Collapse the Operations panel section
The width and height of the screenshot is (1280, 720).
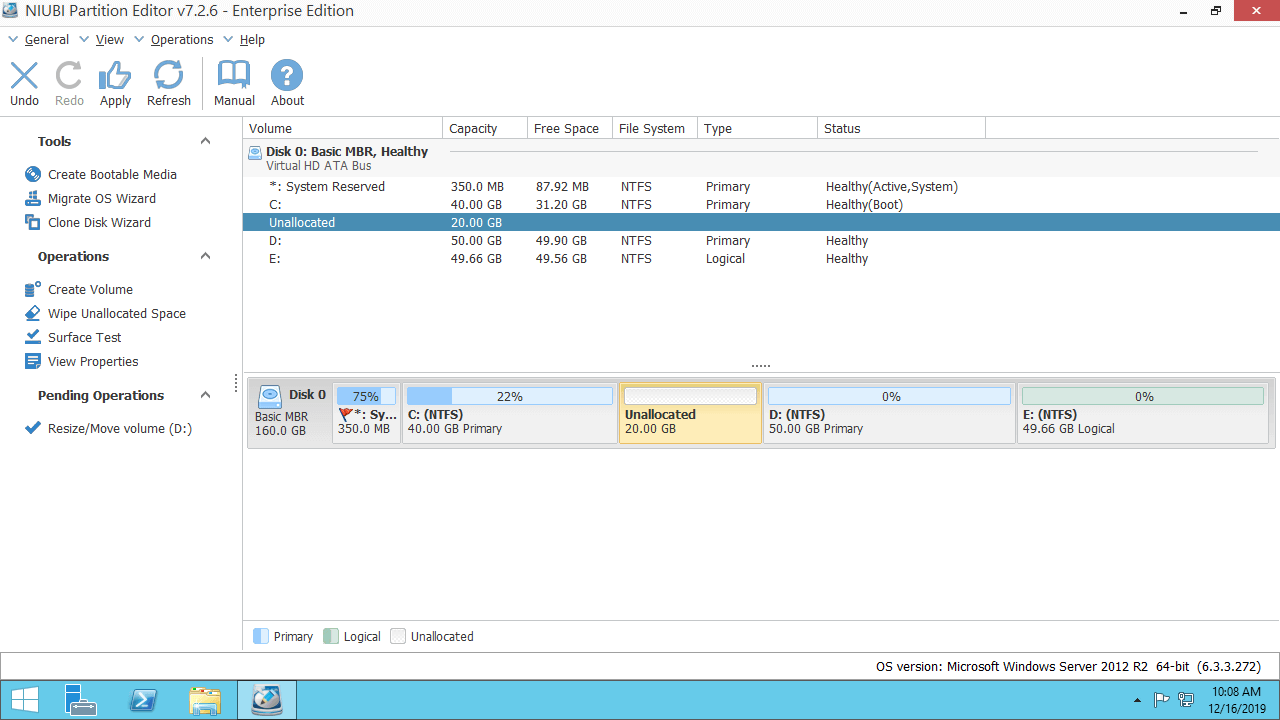tap(206, 256)
